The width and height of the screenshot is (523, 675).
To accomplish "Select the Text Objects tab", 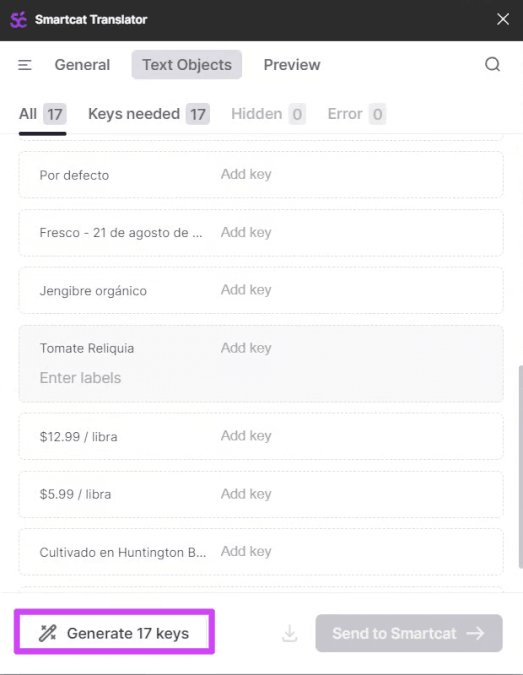I will (187, 65).
